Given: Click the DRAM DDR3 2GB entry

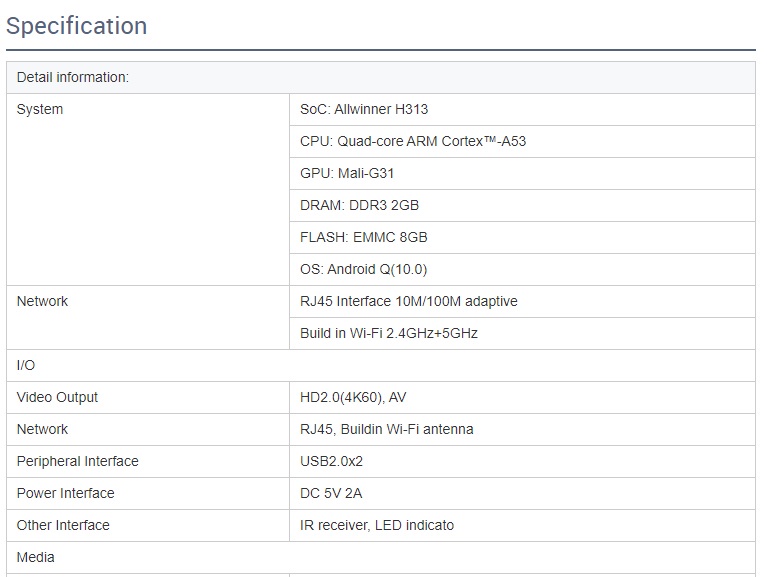Looking at the screenshot, I should click(359, 206).
